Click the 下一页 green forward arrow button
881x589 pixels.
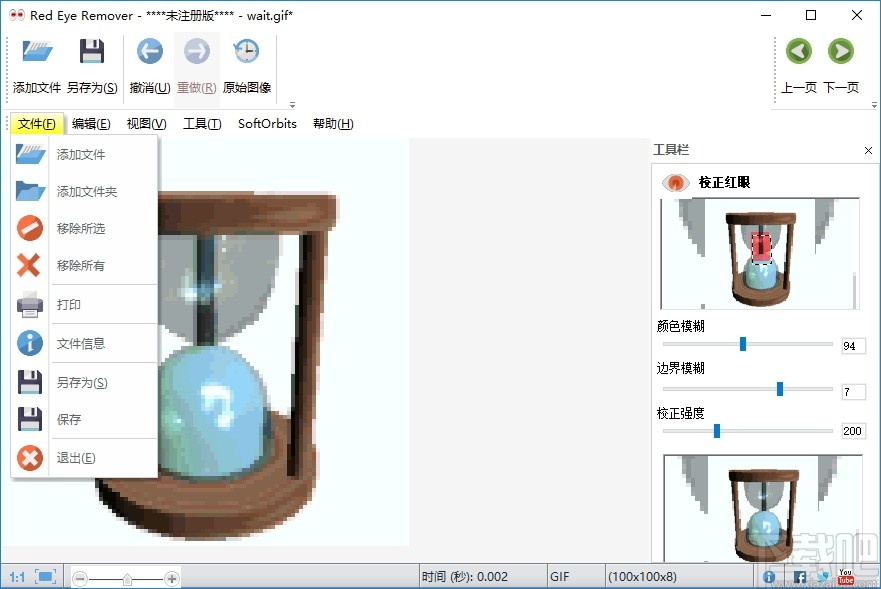point(843,51)
